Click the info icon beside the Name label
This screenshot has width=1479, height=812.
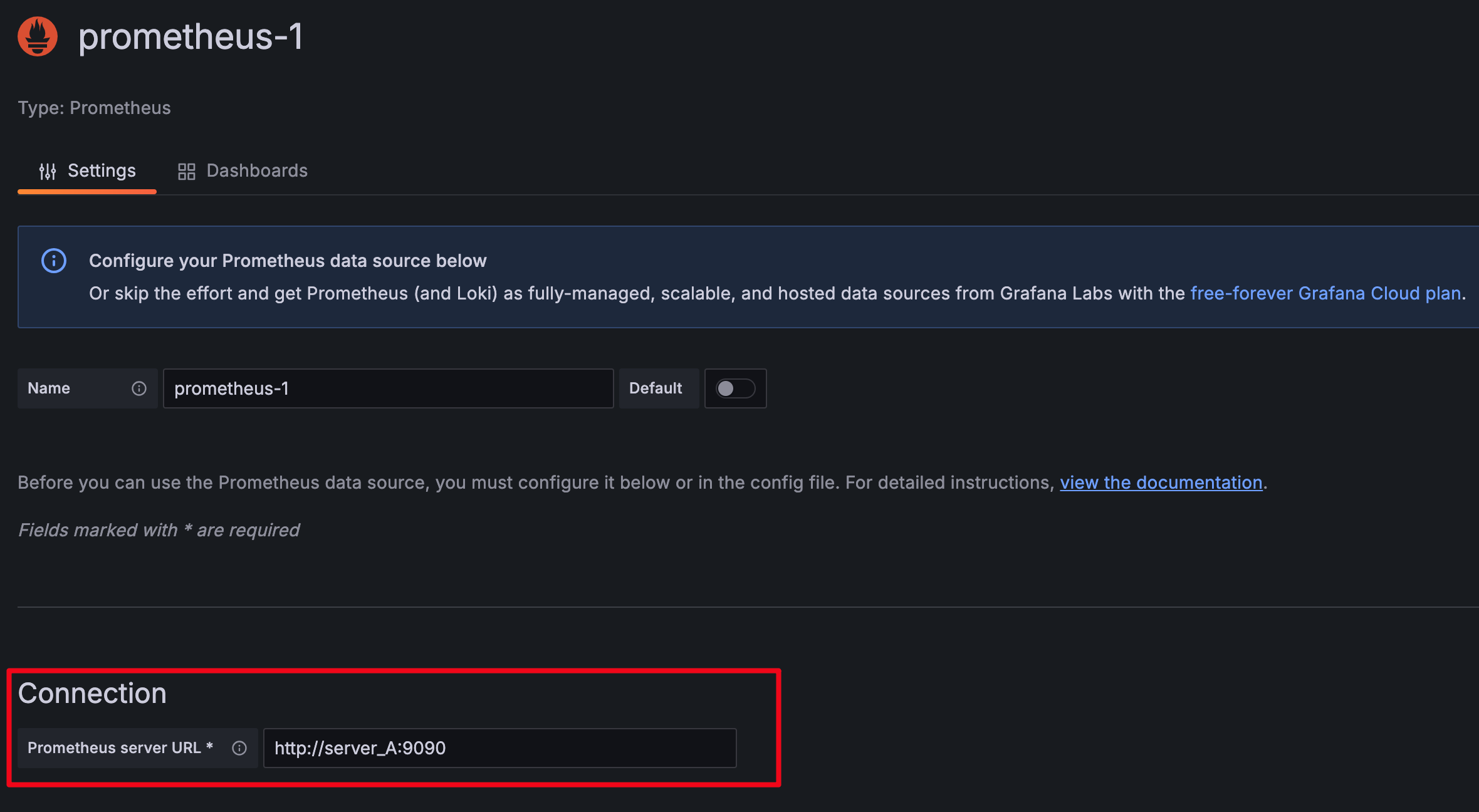pos(139,388)
